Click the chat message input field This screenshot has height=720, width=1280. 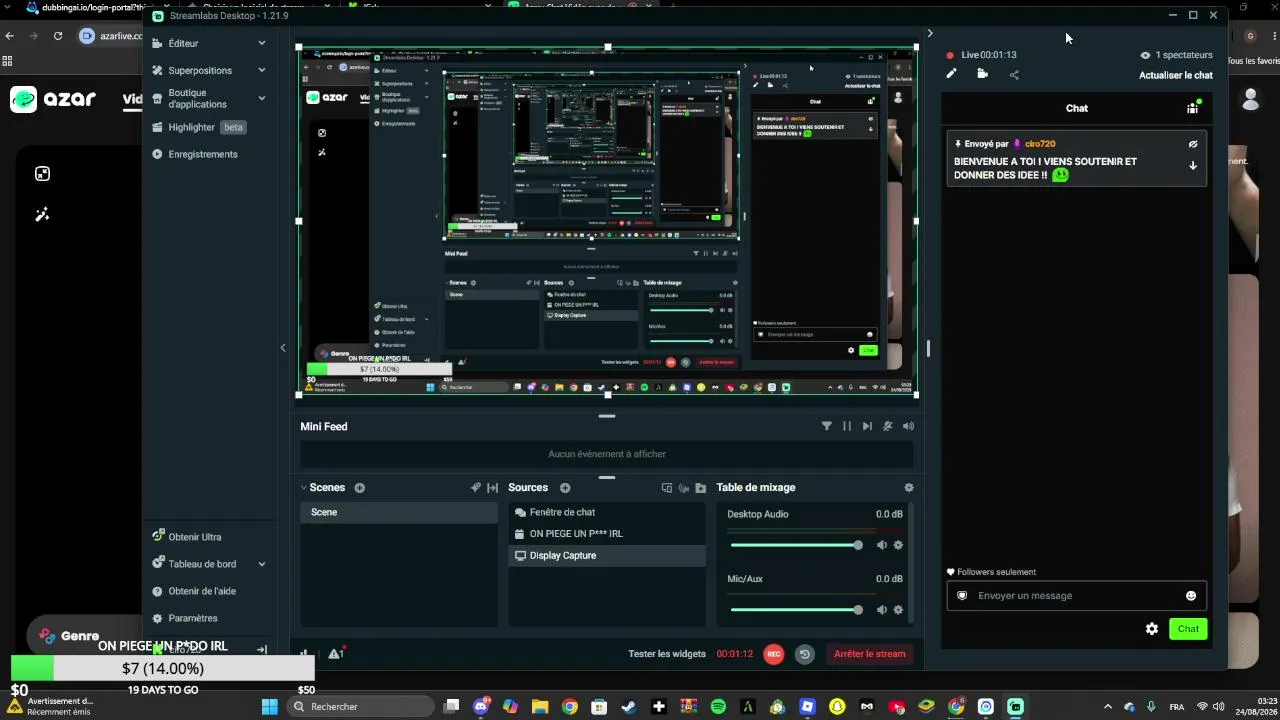coord(1077,596)
